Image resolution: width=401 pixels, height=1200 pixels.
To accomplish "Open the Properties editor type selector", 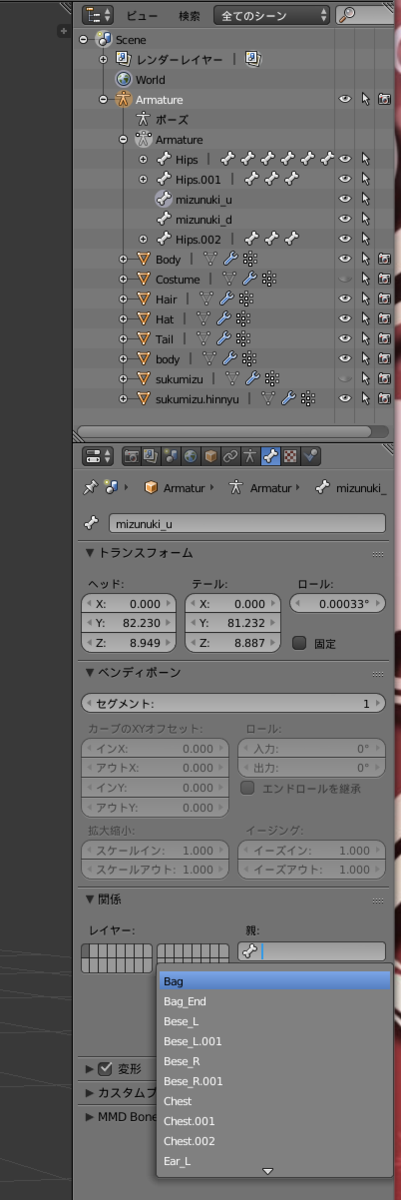I will [97, 456].
